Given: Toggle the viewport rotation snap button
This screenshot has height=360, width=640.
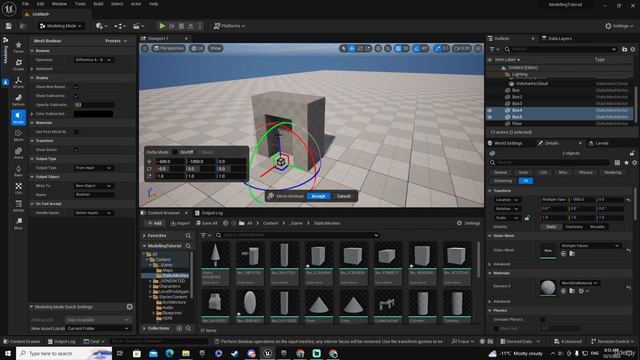Looking at the screenshot, I should click(x=416, y=48).
